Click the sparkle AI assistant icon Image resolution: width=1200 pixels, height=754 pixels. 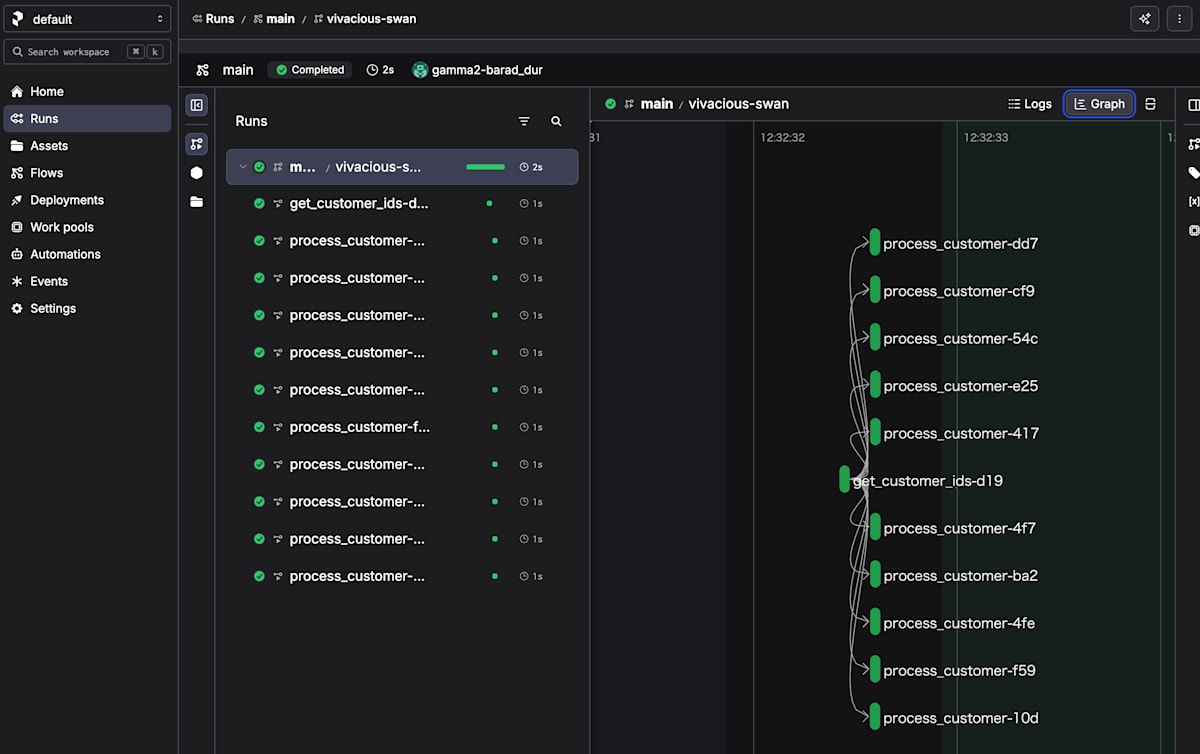(1145, 19)
